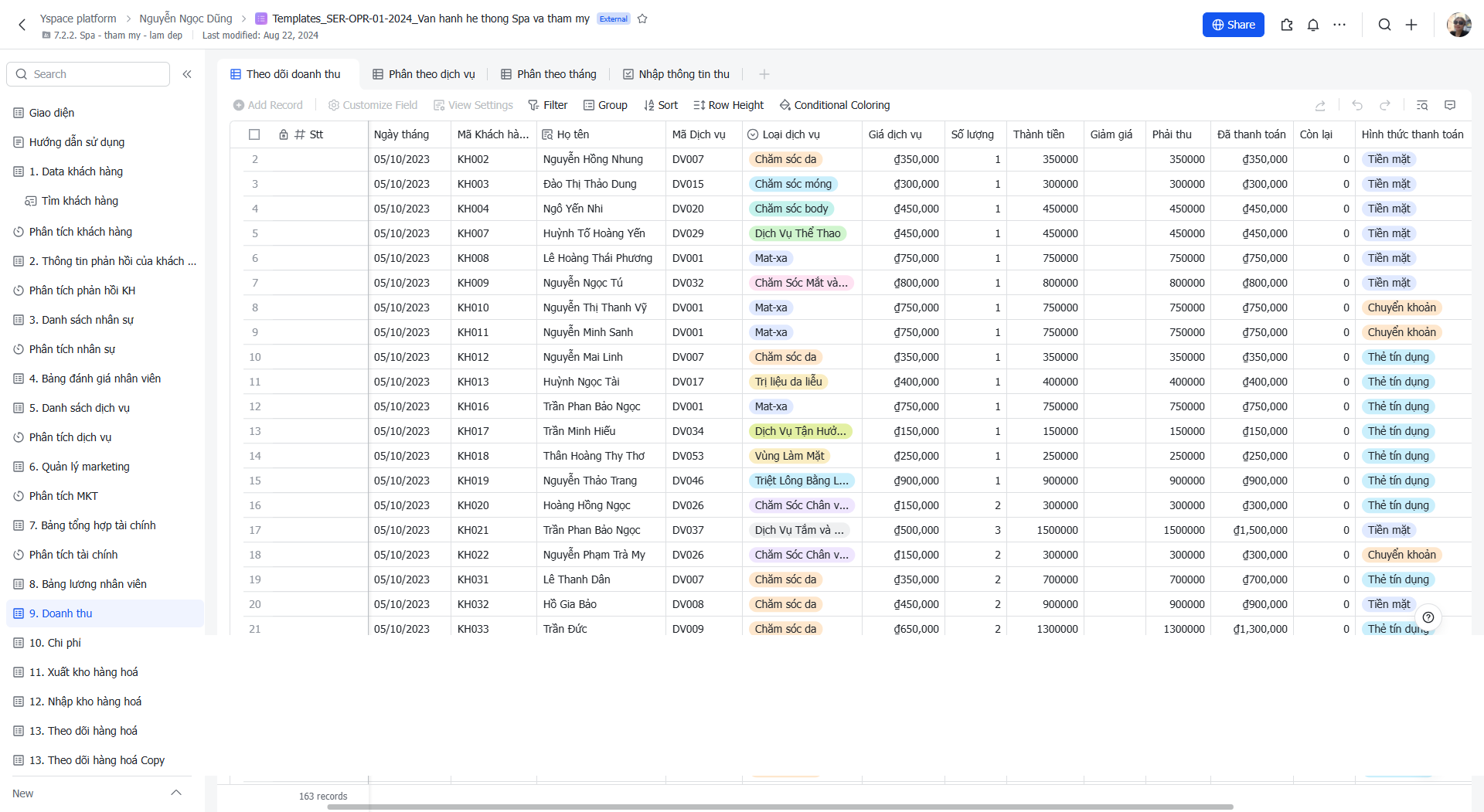The height and width of the screenshot is (812, 1484).
Task: Open the Group option
Action: tap(605, 105)
